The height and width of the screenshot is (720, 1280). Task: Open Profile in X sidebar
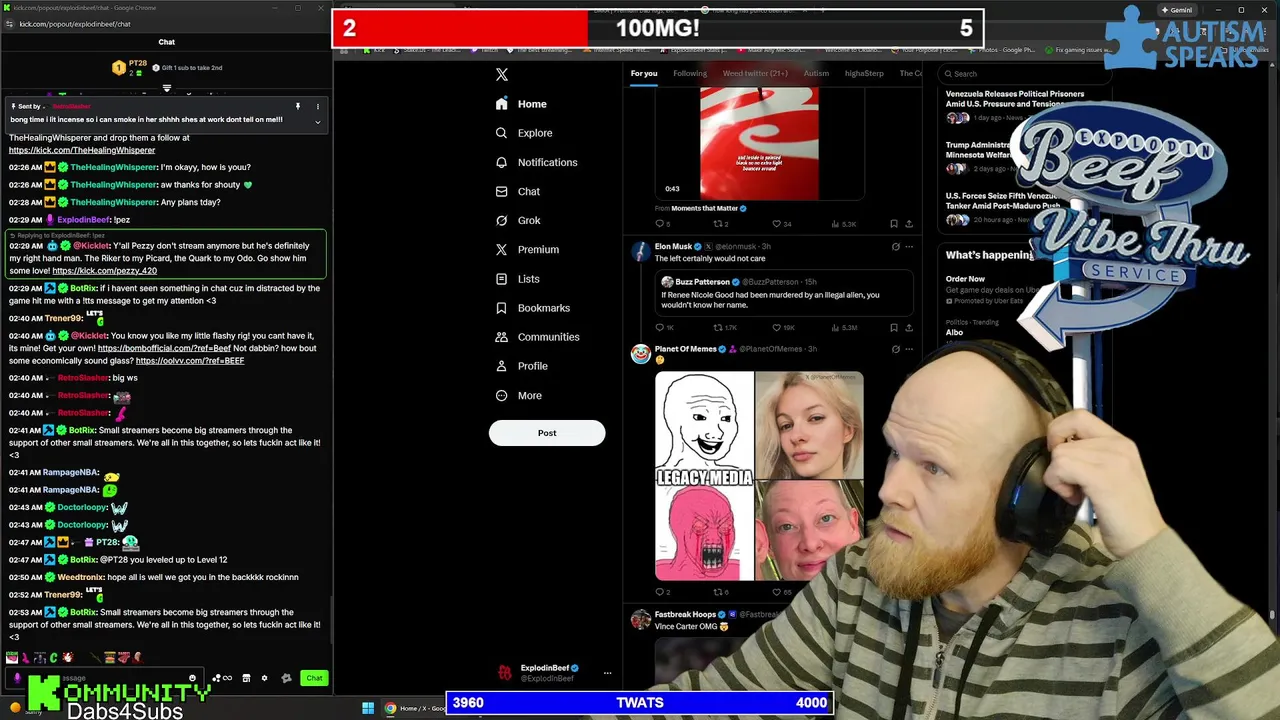click(x=521, y=366)
